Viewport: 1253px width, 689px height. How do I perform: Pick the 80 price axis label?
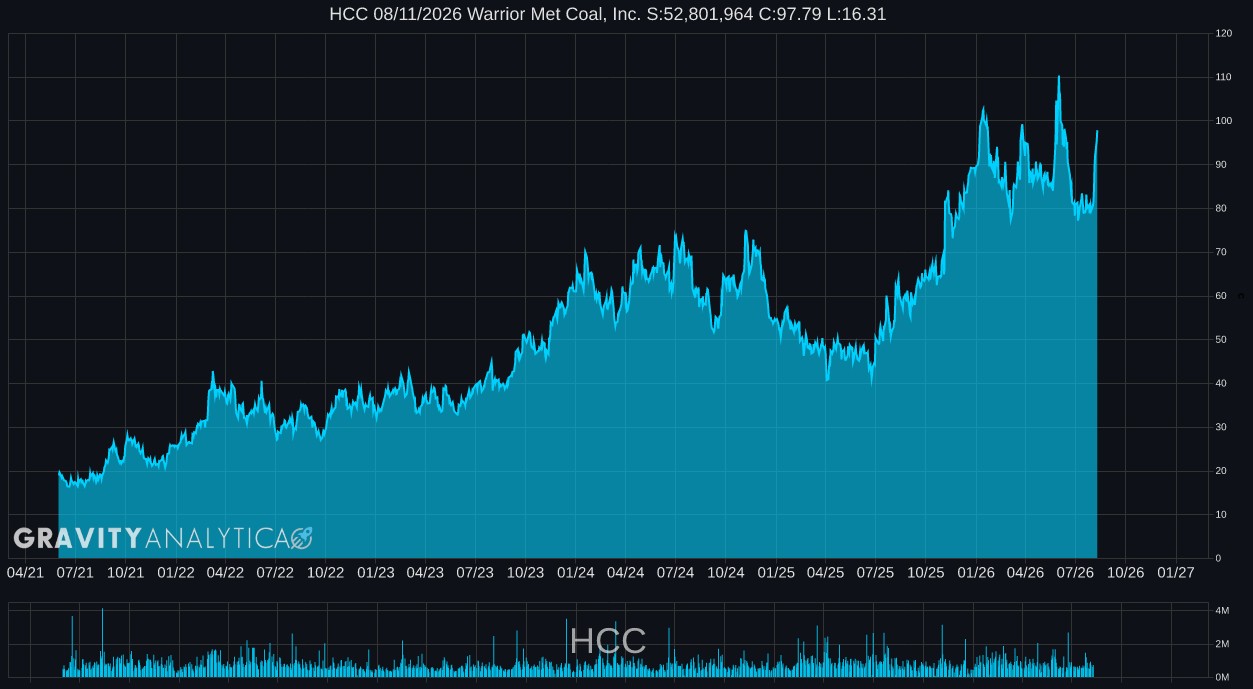tap(1221, 208)
